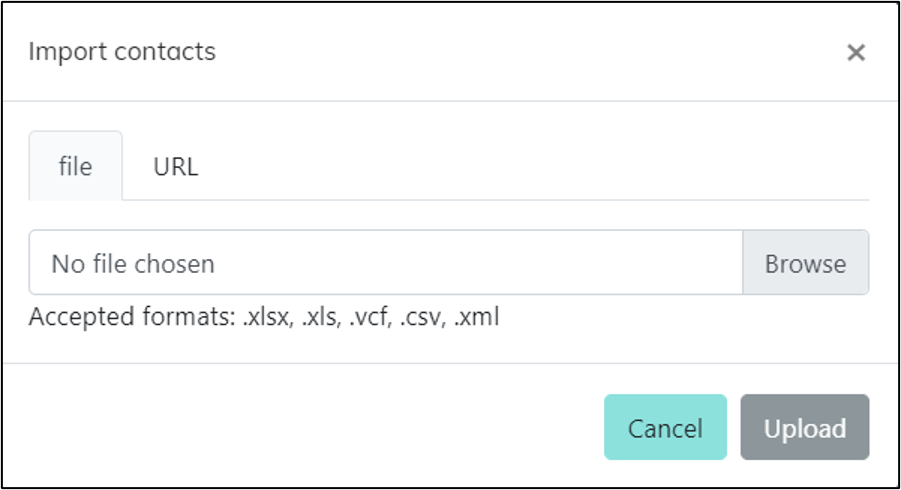Cancel the contact import
Image resolution: width=901 pixels, height=490 pixels.
pyautogui.click(x=665, y=428)
